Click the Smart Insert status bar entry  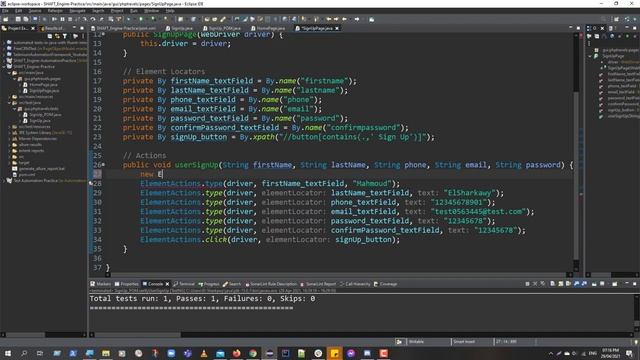click(464, 342)
